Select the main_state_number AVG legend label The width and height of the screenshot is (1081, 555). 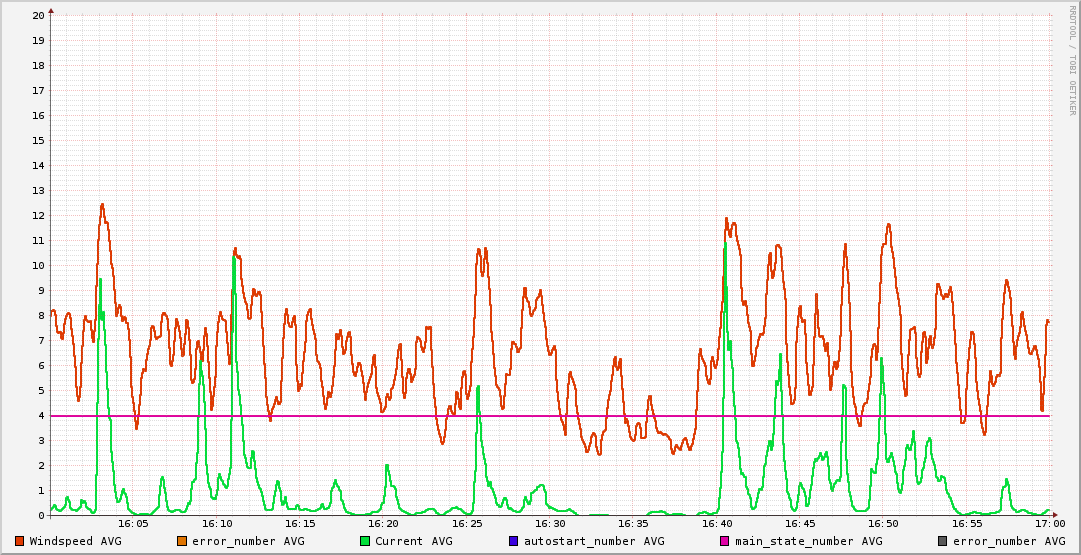[808, 541]
